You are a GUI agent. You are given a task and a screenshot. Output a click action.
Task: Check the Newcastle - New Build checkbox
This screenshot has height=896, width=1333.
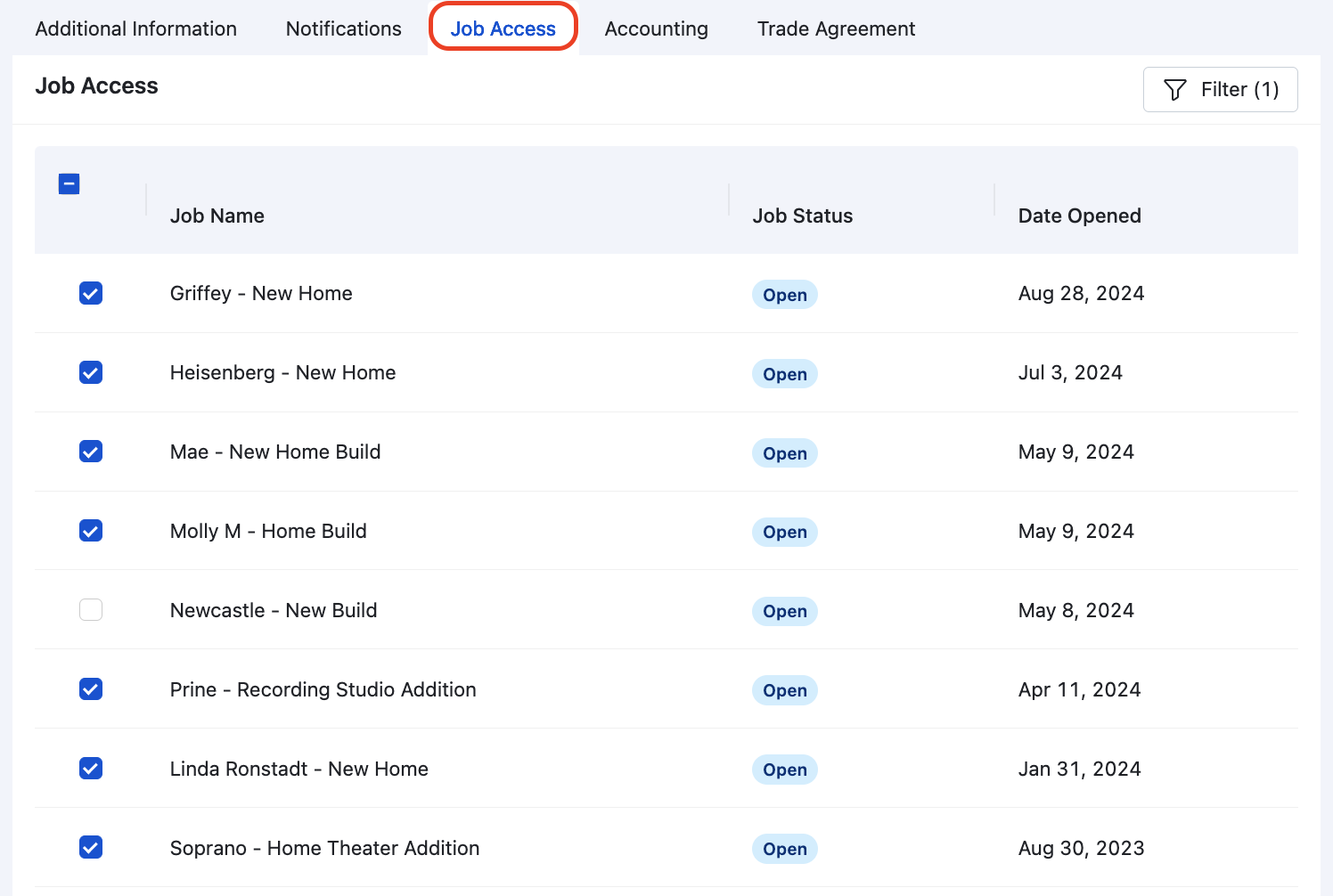(x=91, y=610)
